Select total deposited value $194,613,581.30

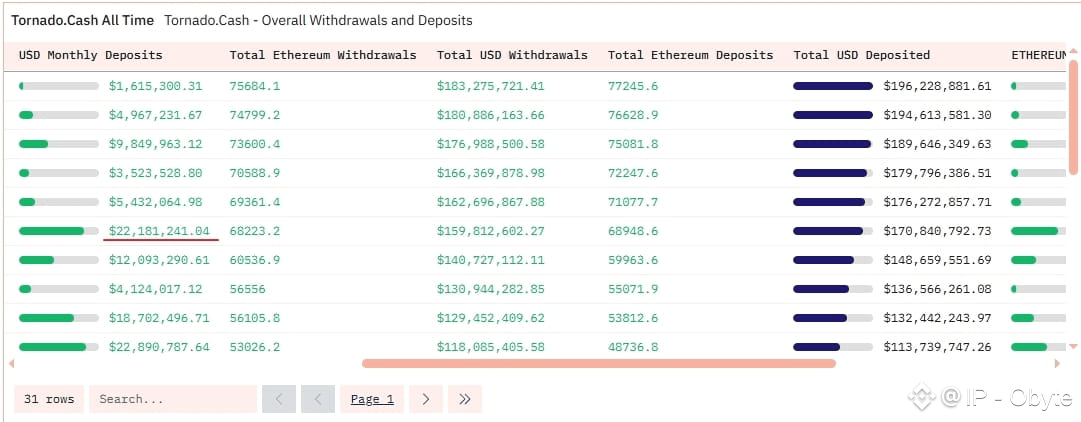click(938, 115)
